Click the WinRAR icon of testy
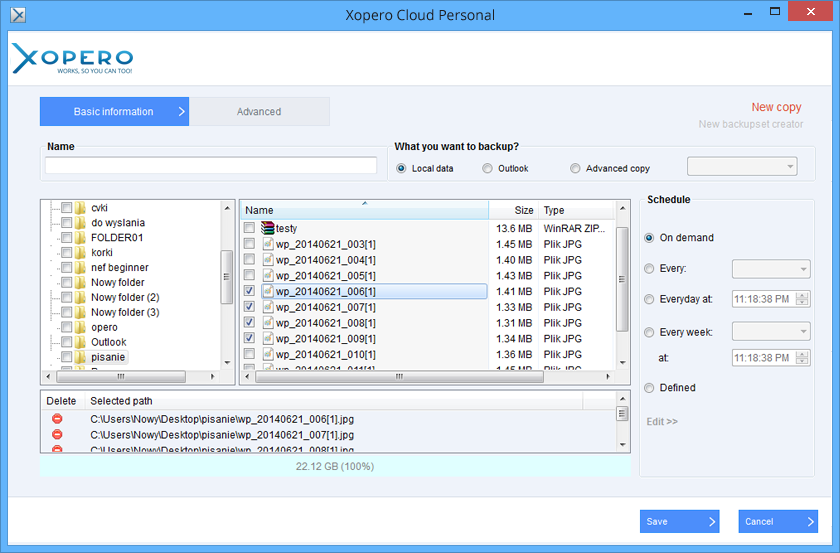The image size is (840, 553). (267, 228)
